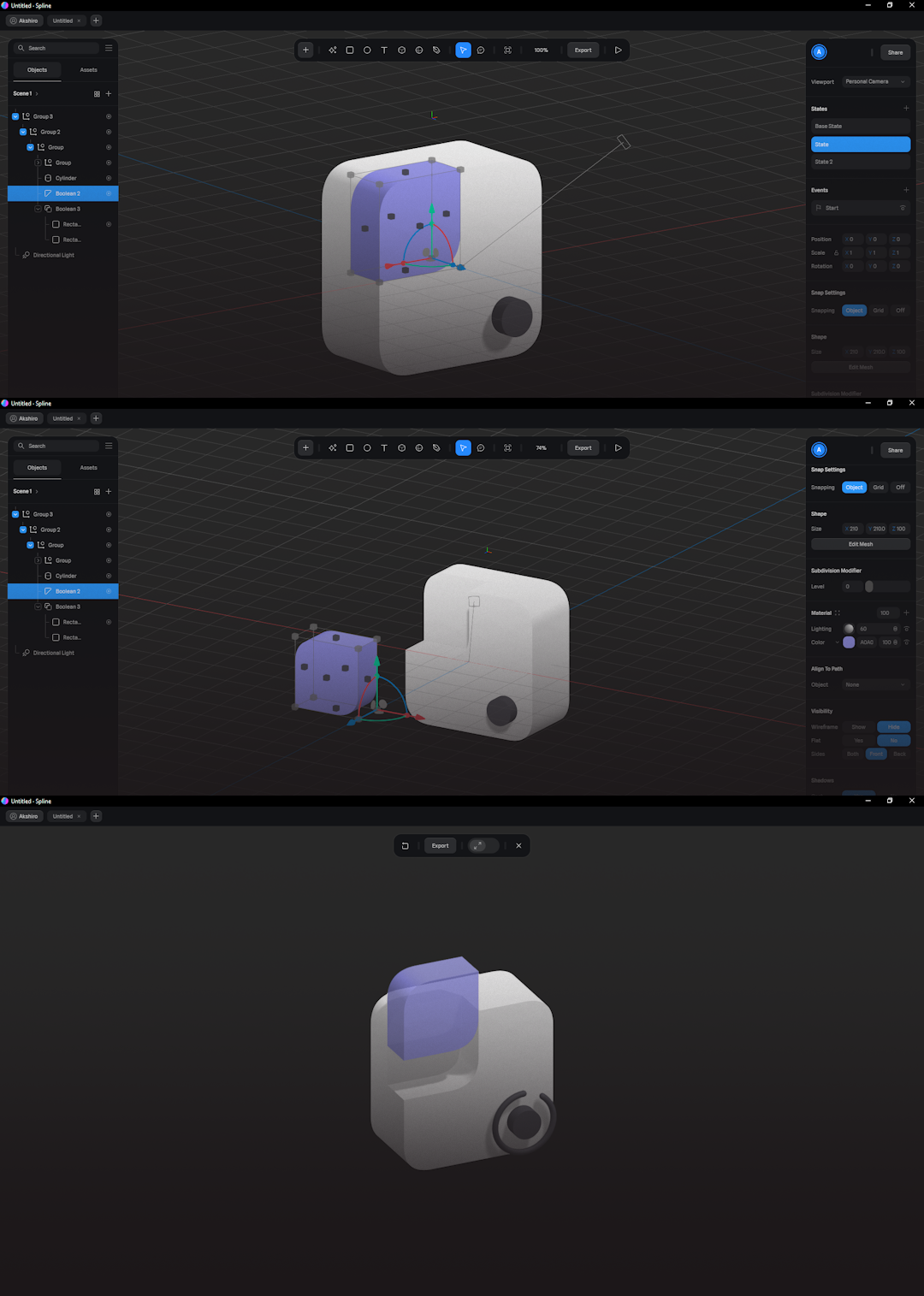This screenshot has width=924, height=1296.
Task: Click the Lighting sphere preview icon
Action: tap(849, 629)
